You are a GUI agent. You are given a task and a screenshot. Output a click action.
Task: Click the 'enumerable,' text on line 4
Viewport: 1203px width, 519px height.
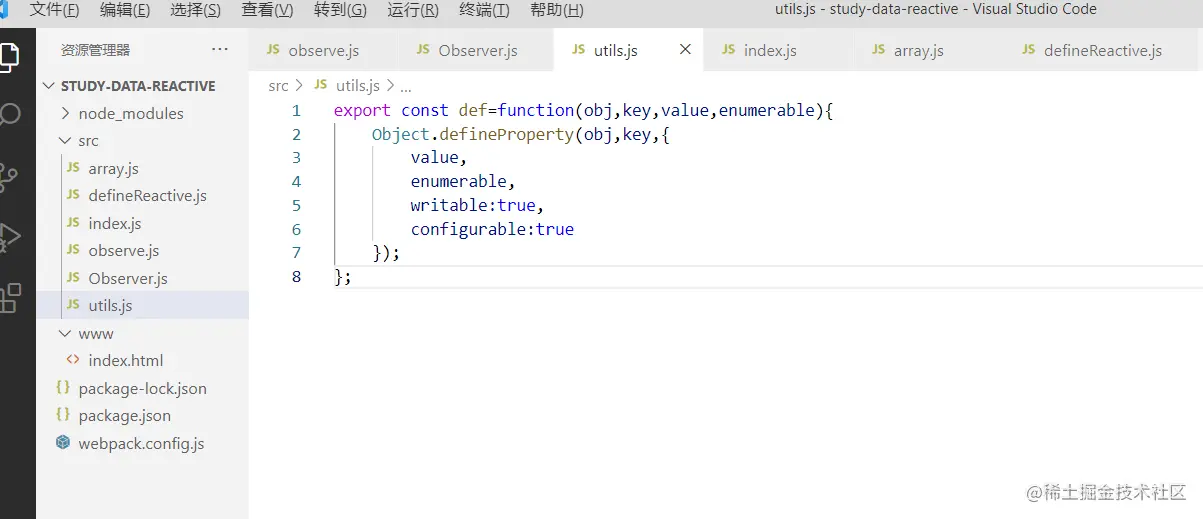pyautogui.click(x=463, y=182)
